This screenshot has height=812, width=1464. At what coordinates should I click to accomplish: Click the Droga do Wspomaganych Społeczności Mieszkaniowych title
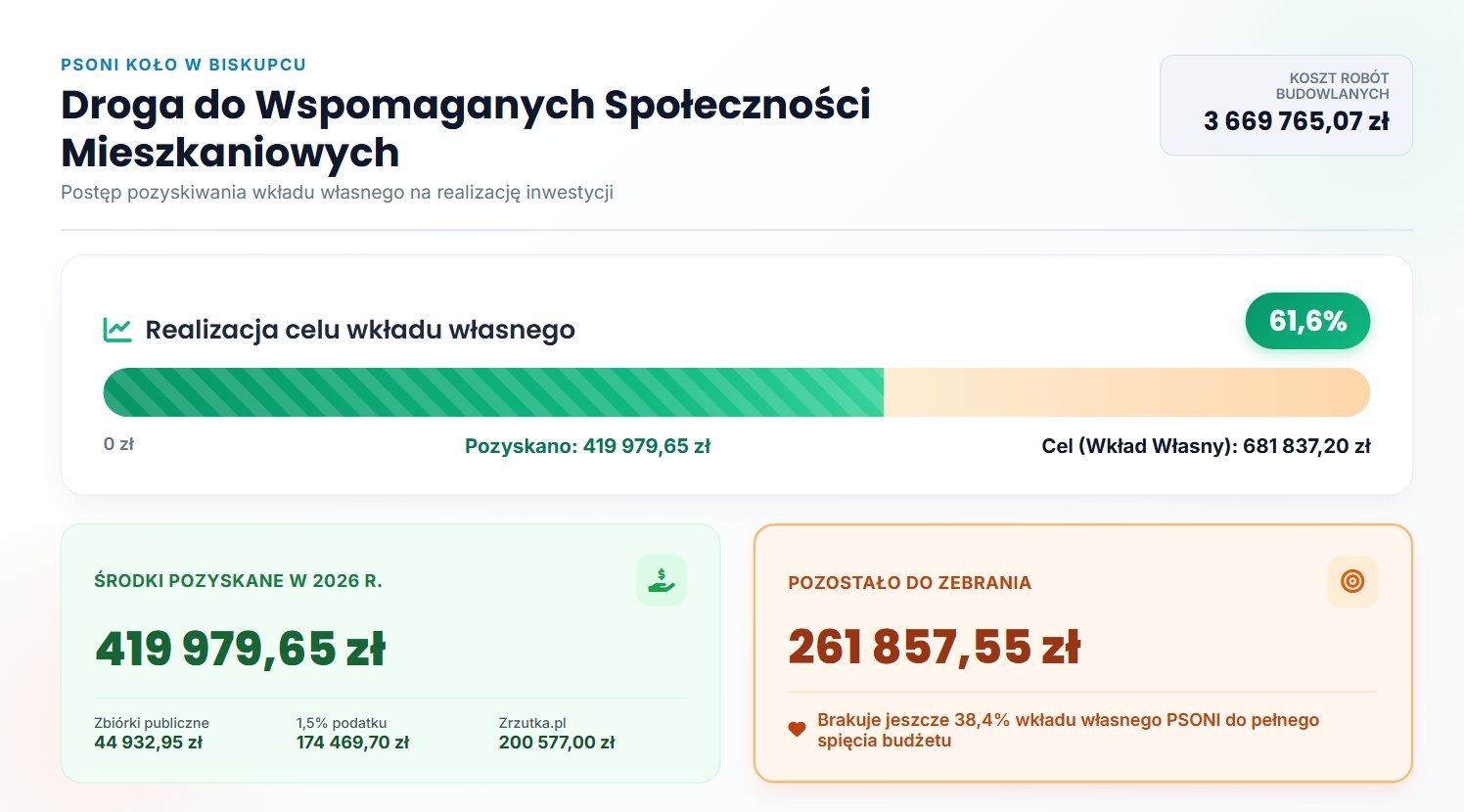pyautogui.click(x=466, y=128)
